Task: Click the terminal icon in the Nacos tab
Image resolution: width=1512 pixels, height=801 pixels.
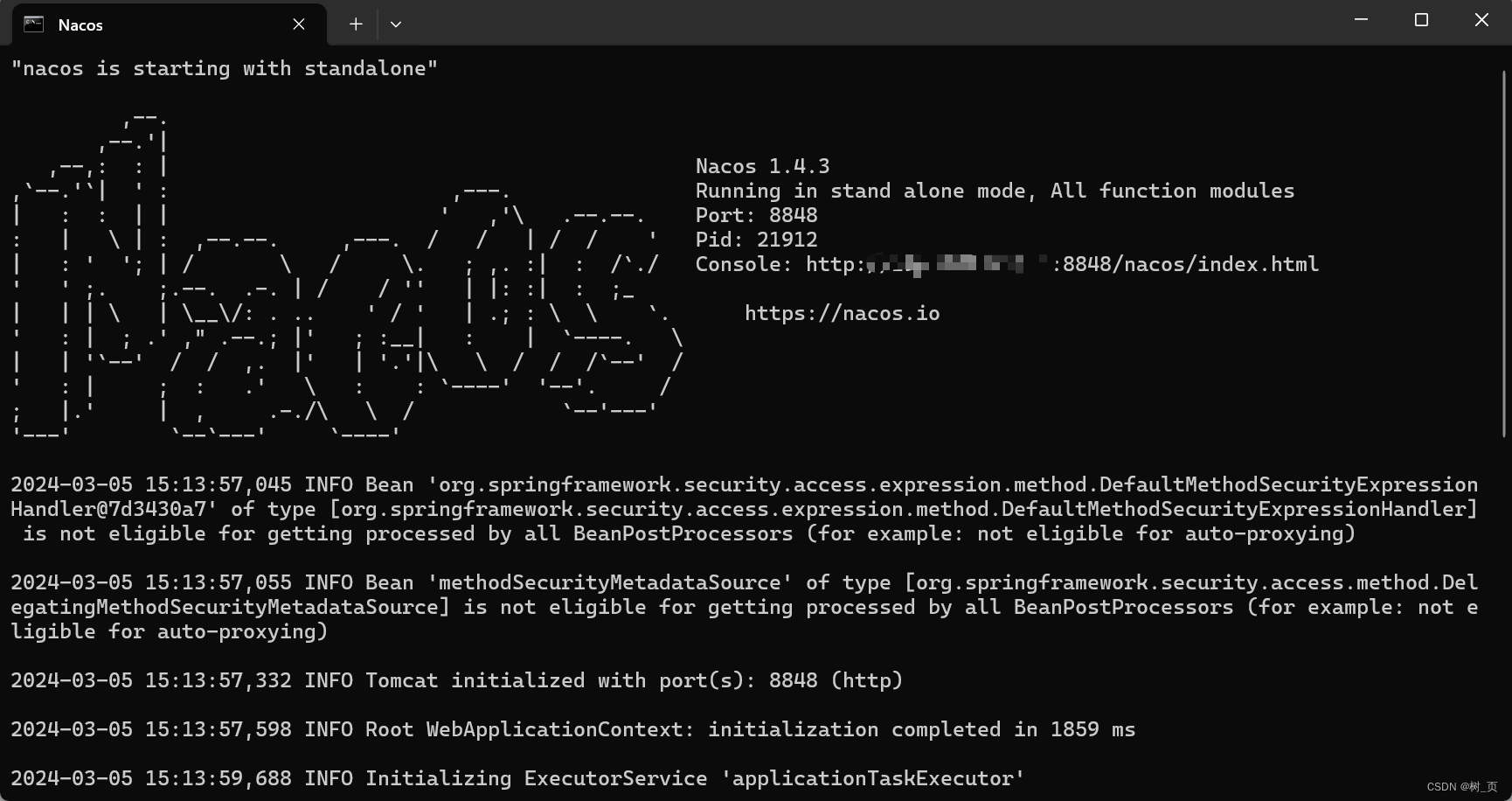Action: (x=33, y=24)
